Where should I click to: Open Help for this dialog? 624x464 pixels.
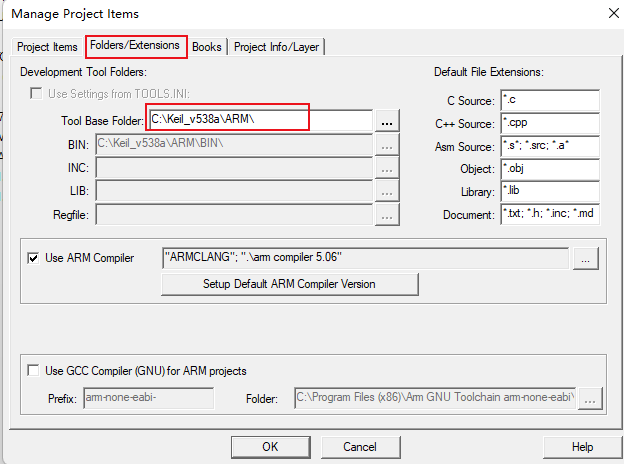(x=582, y=447)
